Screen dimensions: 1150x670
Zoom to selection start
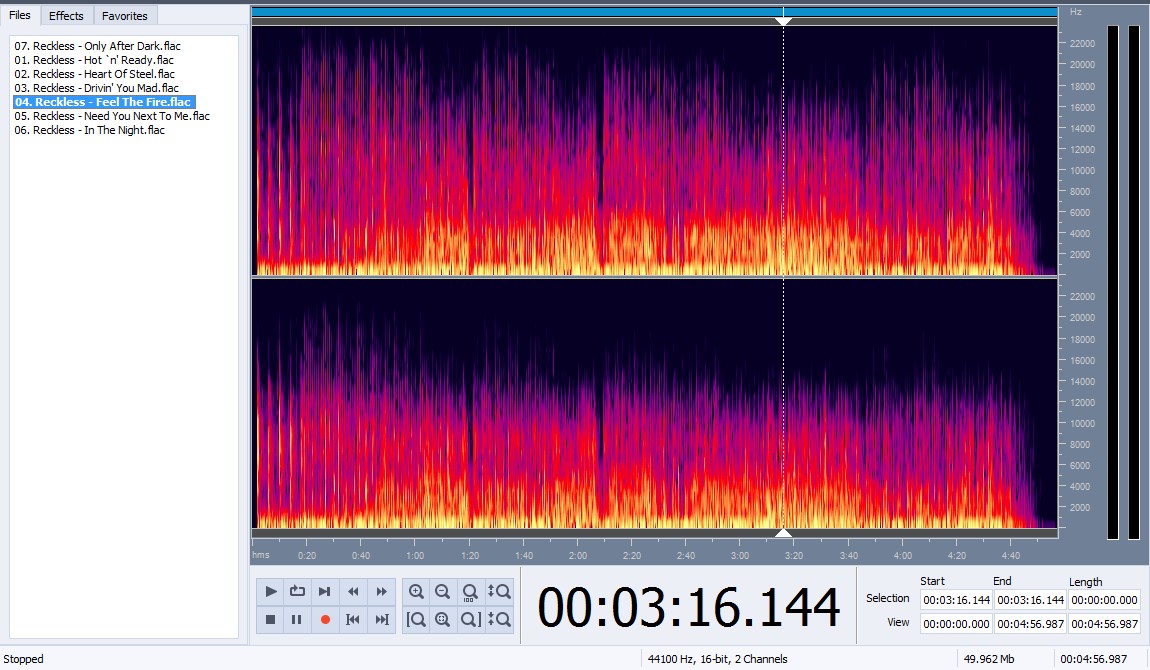[x=416, y=619]
